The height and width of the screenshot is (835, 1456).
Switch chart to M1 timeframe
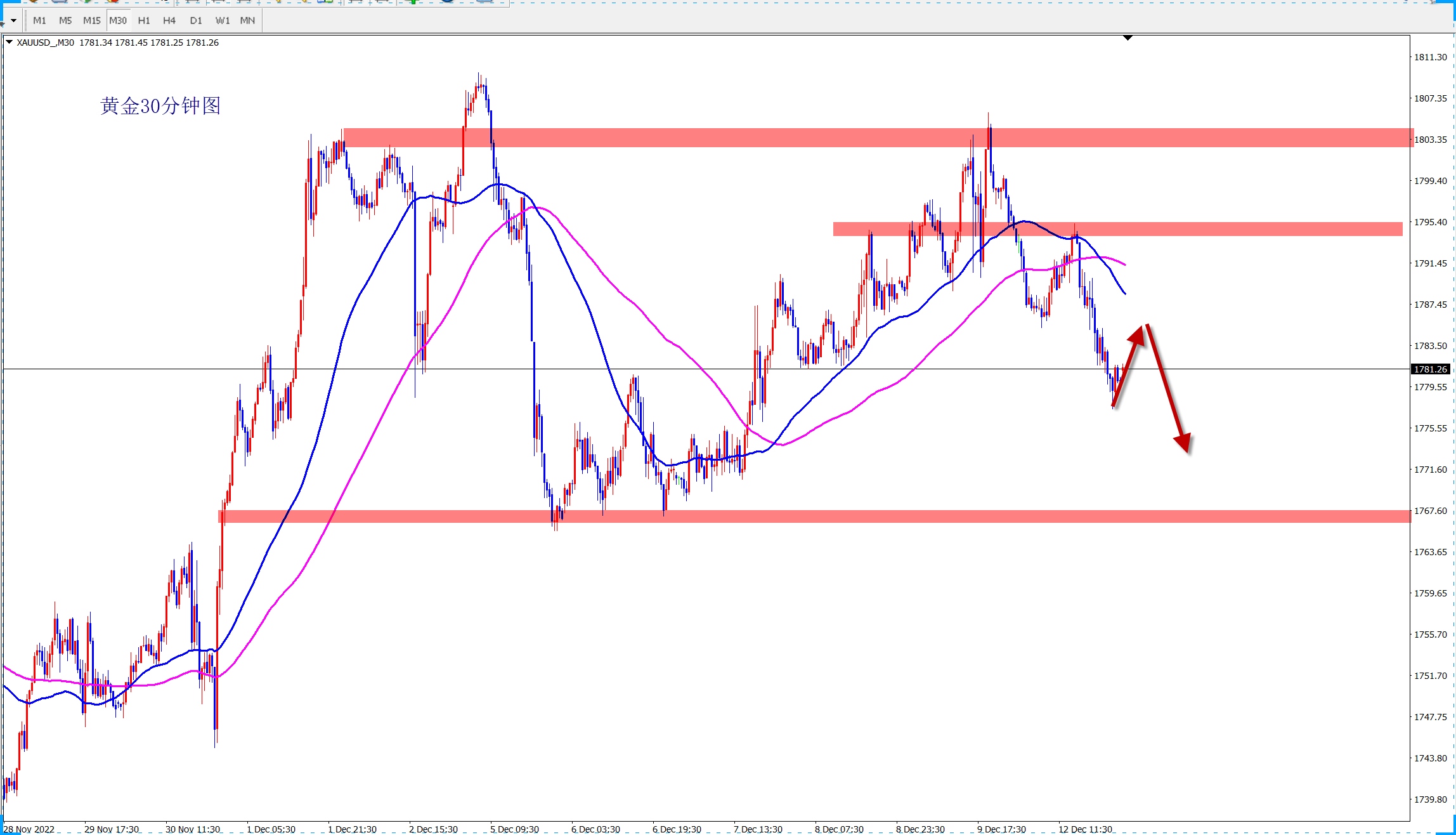[x=39, y=20]
